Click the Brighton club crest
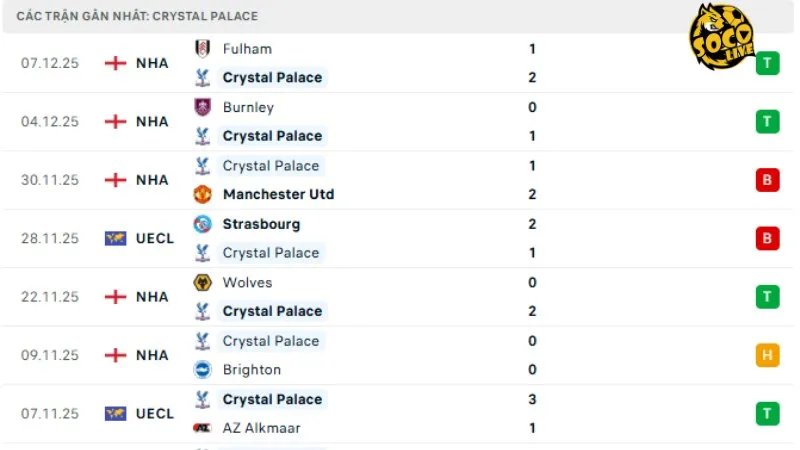This screenshot has height=450, width=800. 202,369
